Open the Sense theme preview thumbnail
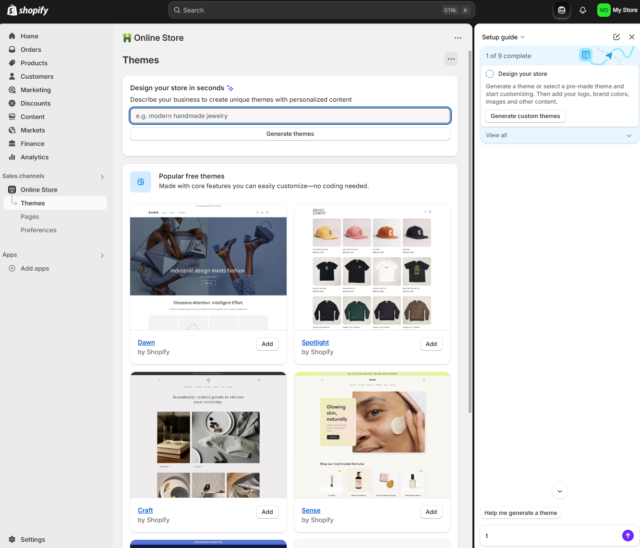The height and width of the screenshot is (548, 640). point(372,435)
